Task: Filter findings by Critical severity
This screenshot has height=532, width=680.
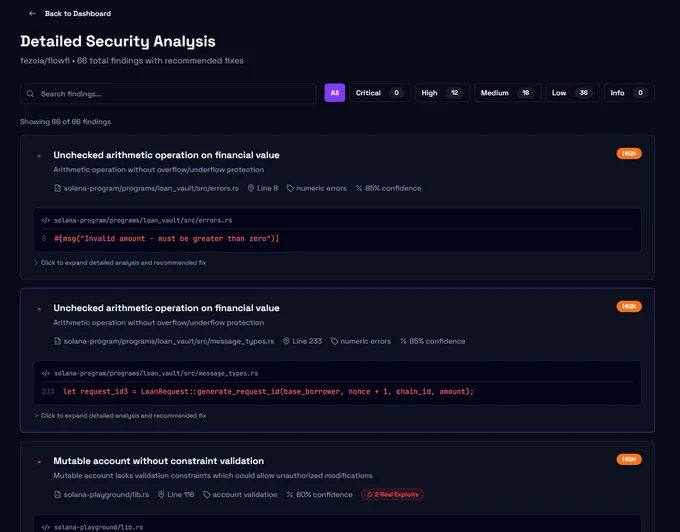Action: click(379, 93)
